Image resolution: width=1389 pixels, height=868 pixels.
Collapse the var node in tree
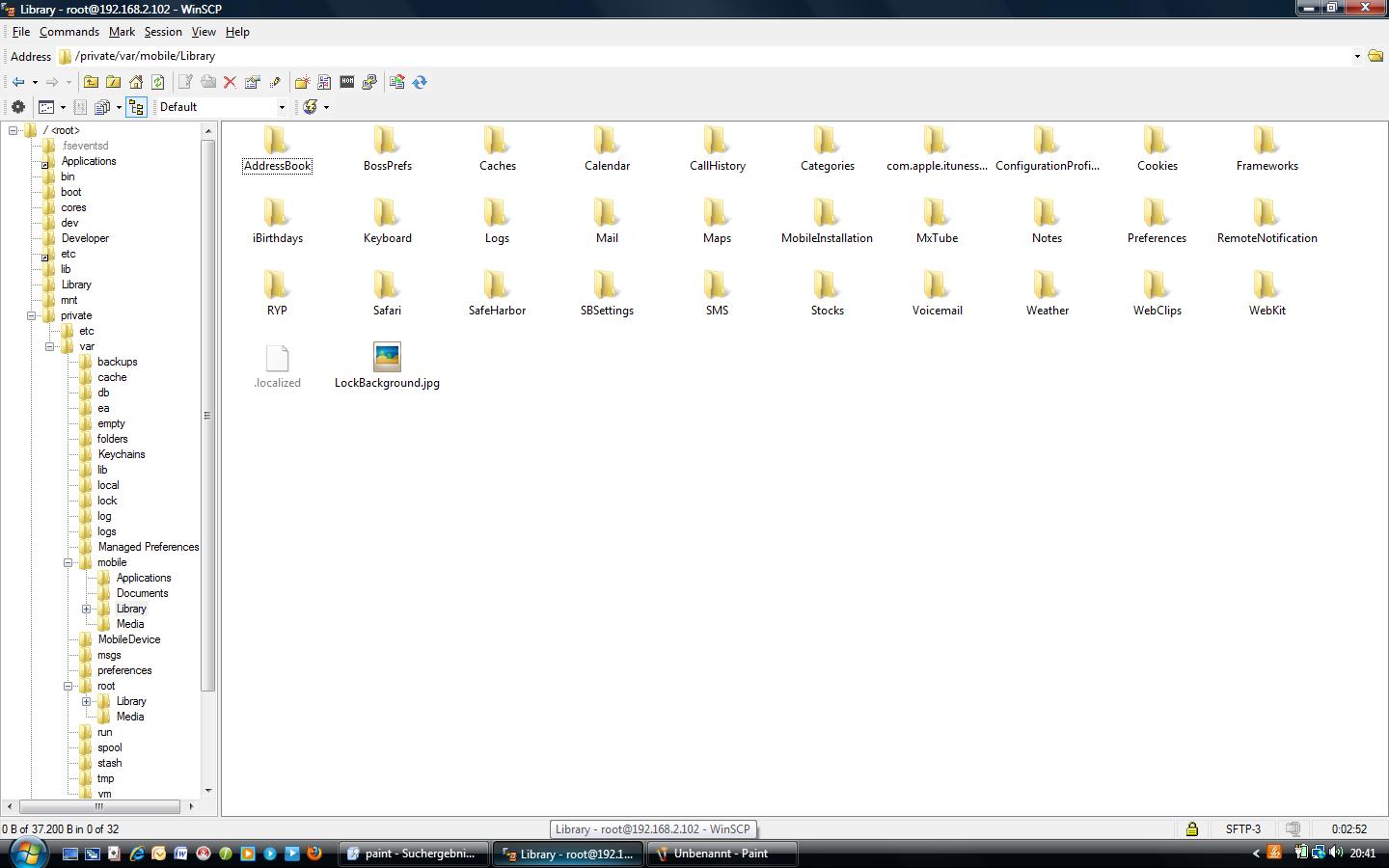pyautogui.click(x=50, y=346)
